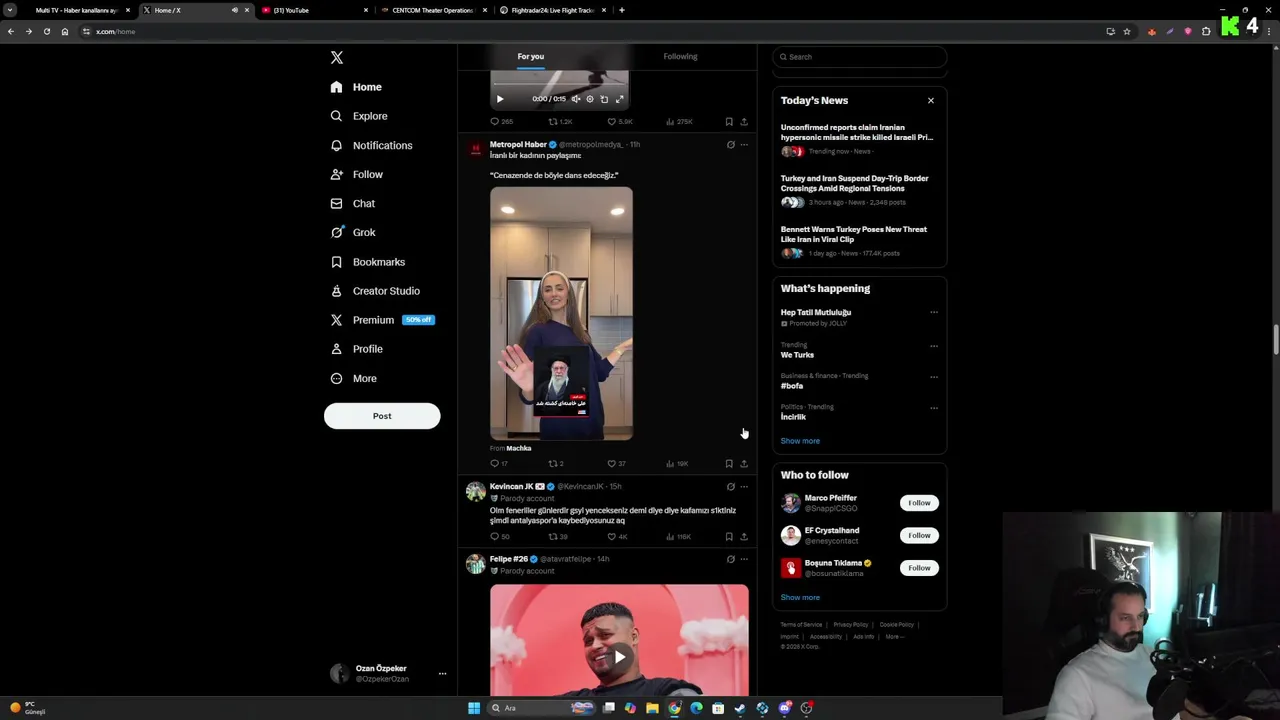Open the Windows Start menu
Screen dimensions: 1280x720
coord(474,708)
